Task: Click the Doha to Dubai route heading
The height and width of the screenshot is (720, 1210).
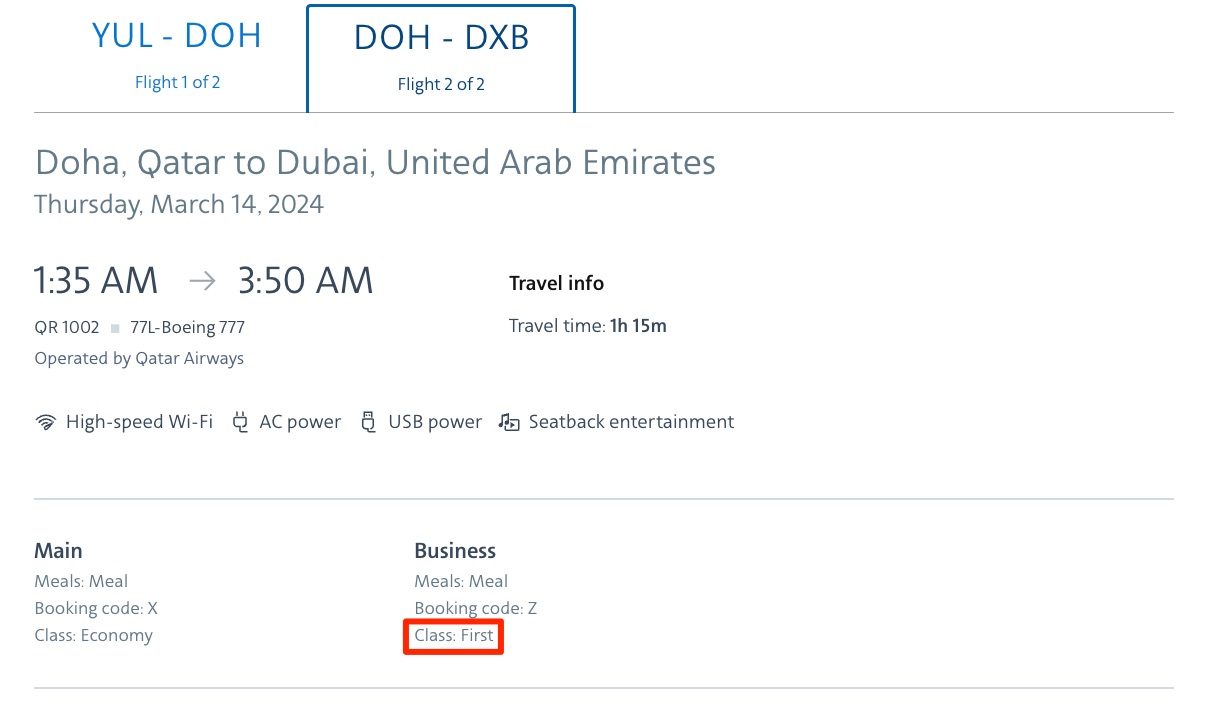Action: coord(375,162)
